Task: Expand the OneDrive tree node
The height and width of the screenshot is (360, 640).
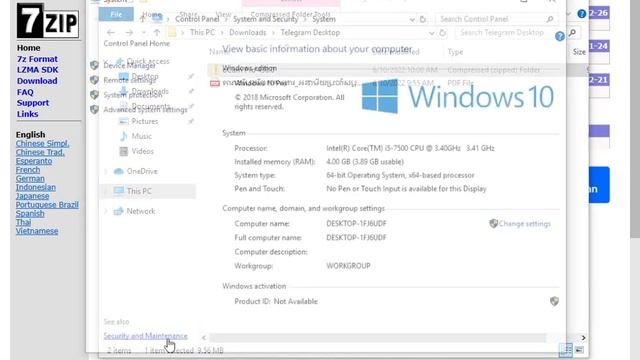Action: point(106,171)
